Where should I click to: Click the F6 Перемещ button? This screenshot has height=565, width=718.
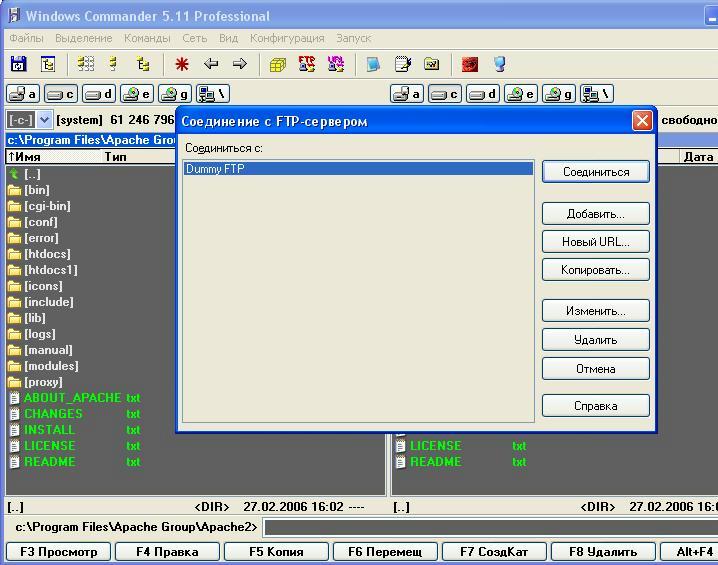pos(385,552)
